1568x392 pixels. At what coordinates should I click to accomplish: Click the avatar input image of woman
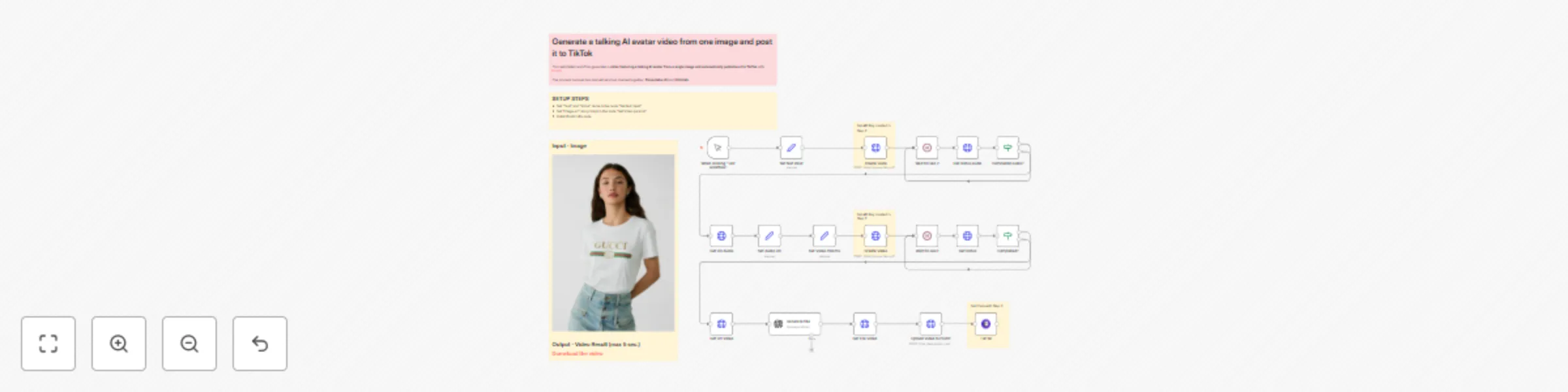point(613,242)
